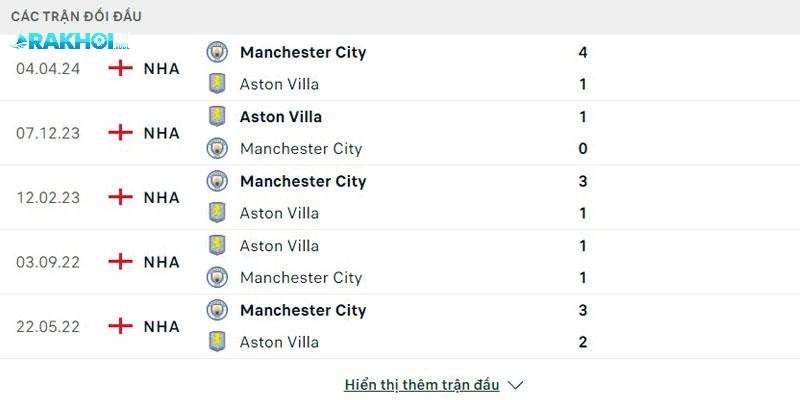Click Manchester City crest in 04.04.24 match
The height and width of the screenshot is (400, 800).
217,52
